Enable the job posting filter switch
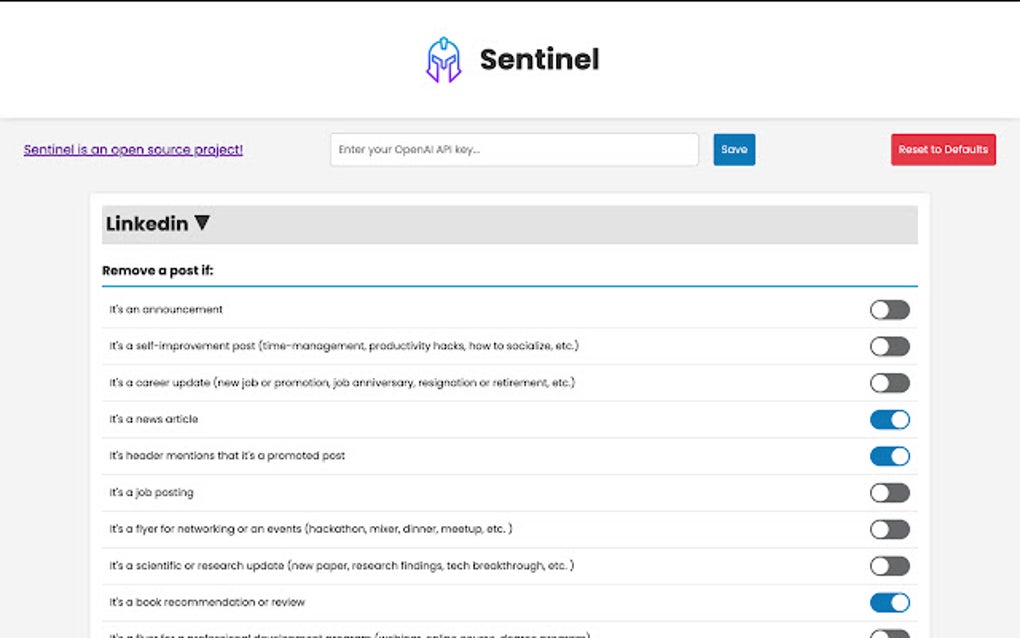 (x=889, y=493)
